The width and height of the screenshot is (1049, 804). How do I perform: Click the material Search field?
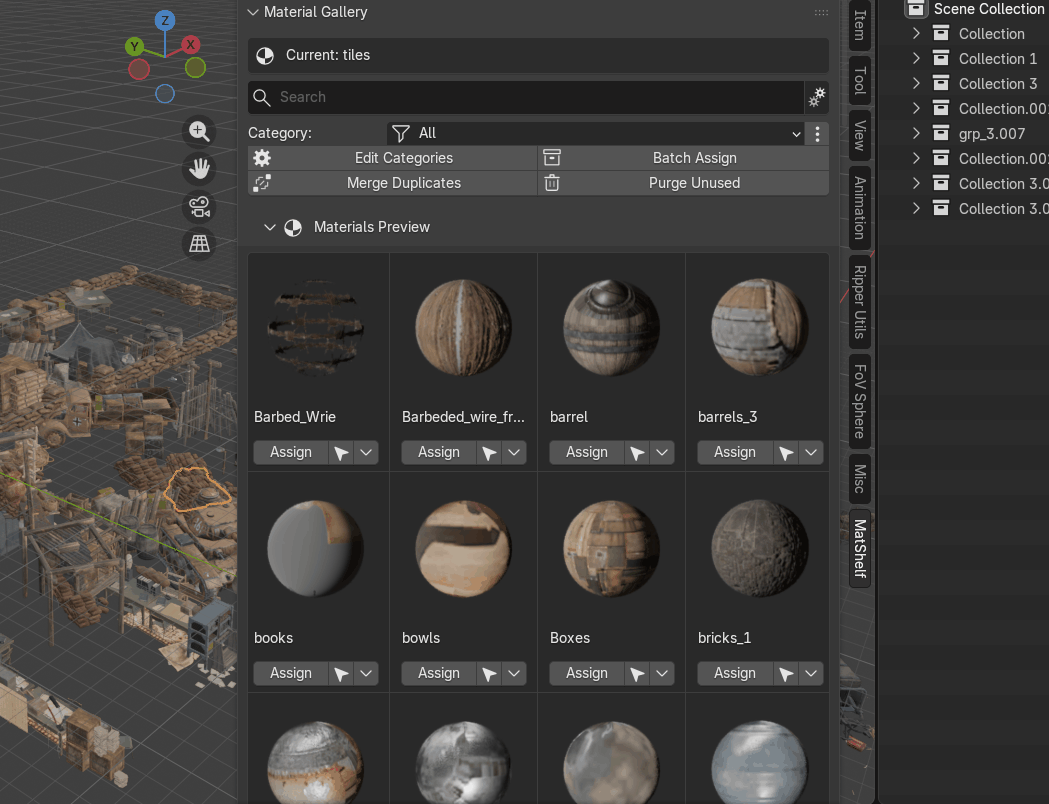tap(526, 98)
